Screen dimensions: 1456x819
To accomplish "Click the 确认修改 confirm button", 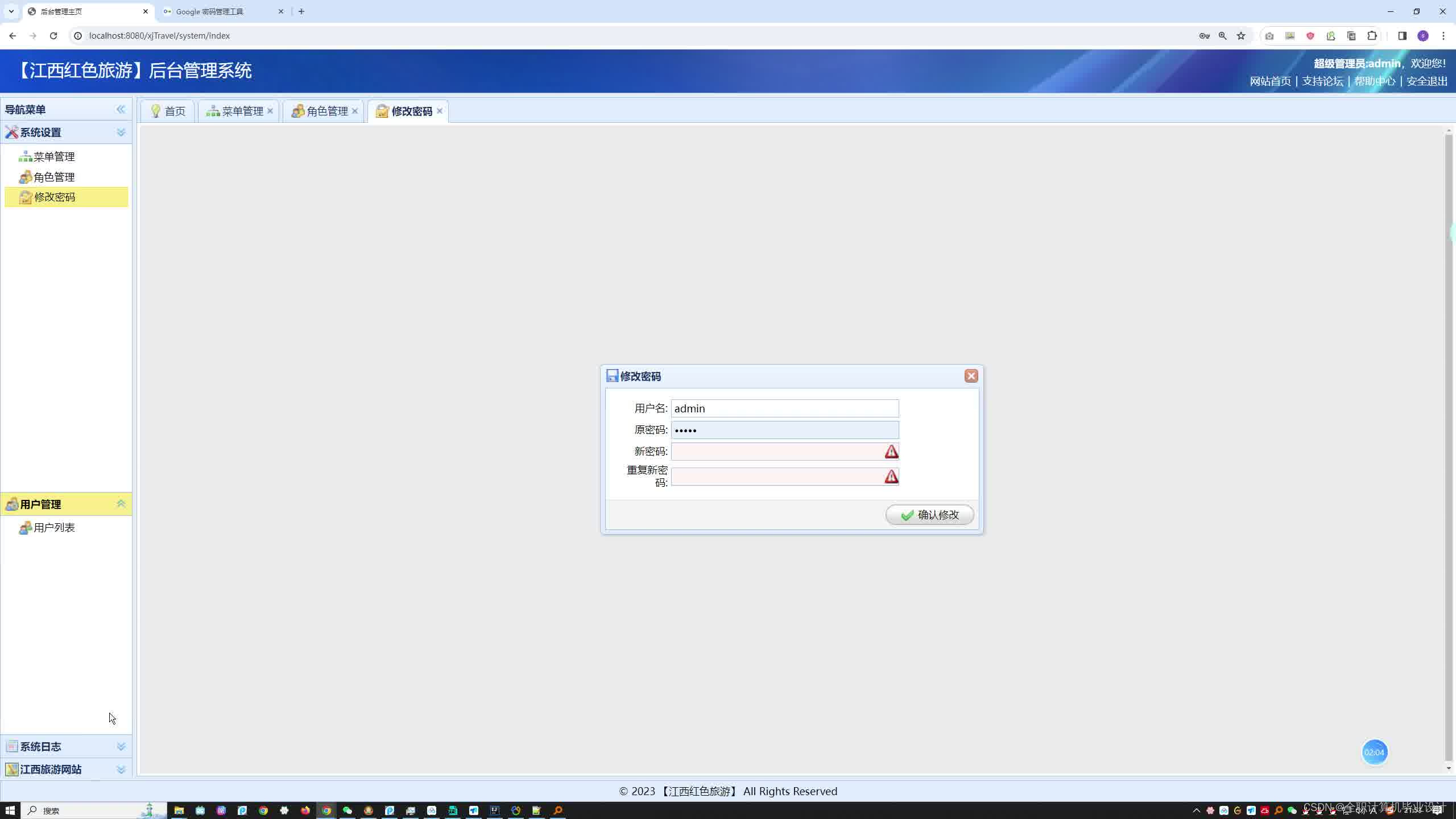I will point(929,515).
